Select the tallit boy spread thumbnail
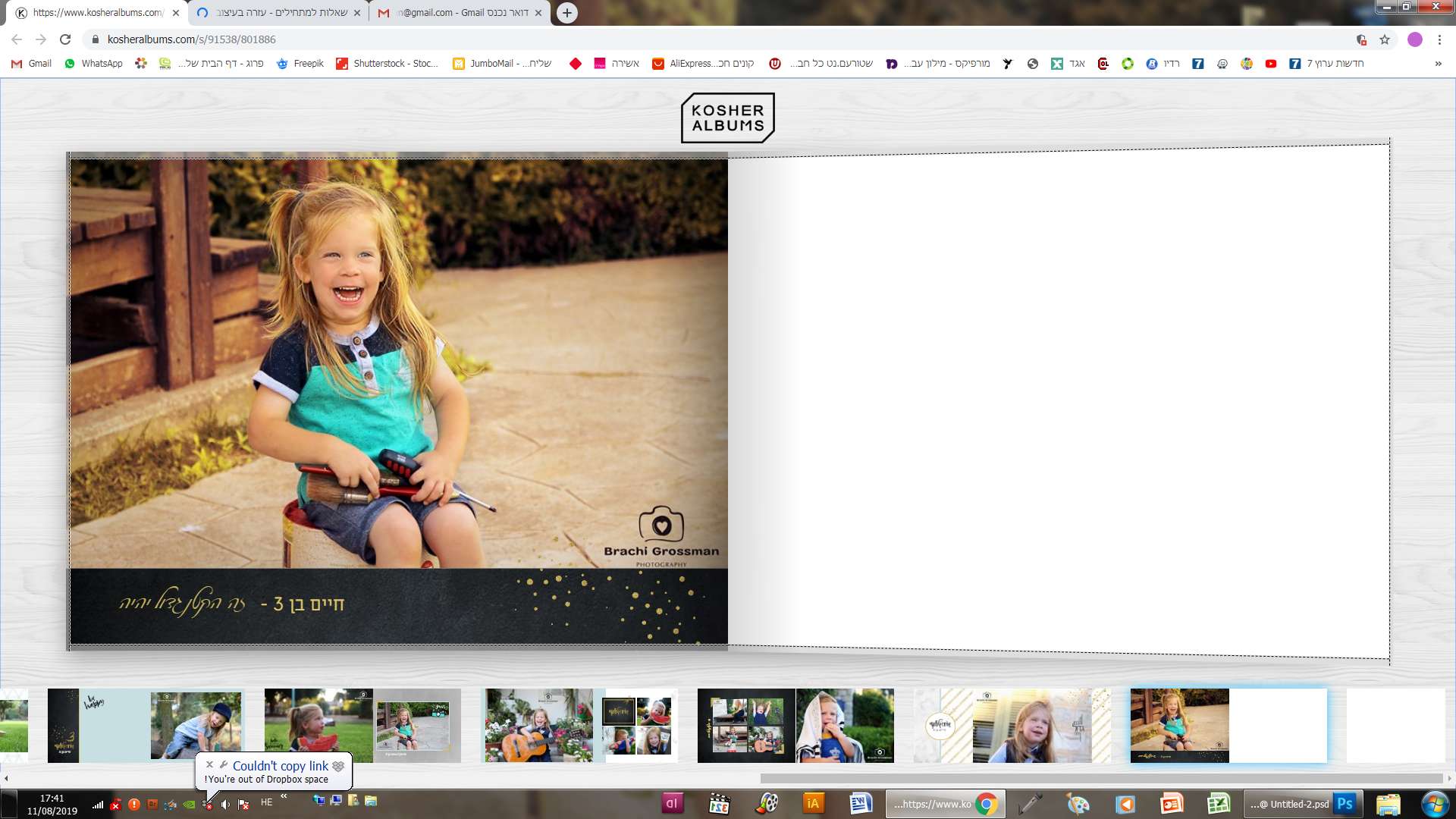This screenshot has width=1456, height=819. (x=795, y=725)
